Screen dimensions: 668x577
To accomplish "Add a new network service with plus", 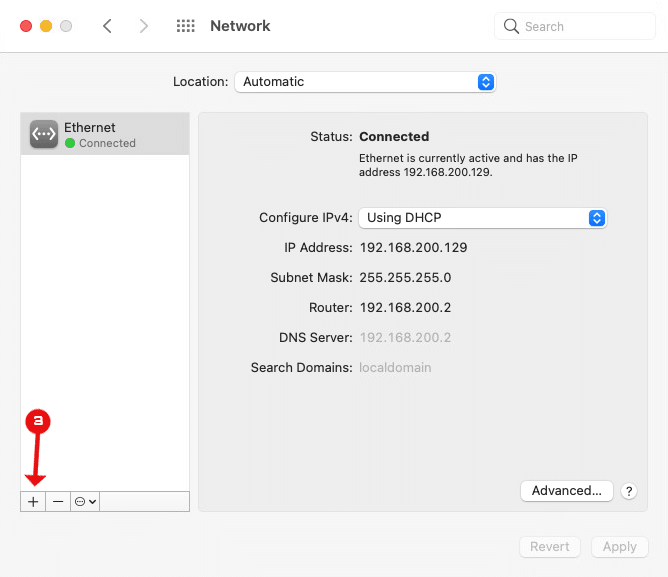I will coord(33,502).
